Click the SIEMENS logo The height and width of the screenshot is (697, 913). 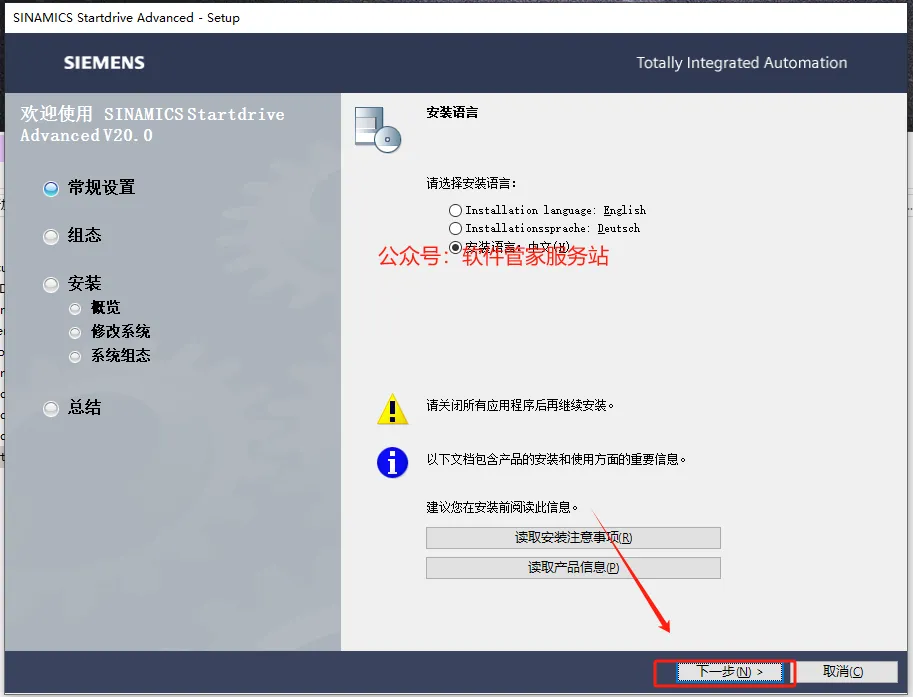pos(104,63)
